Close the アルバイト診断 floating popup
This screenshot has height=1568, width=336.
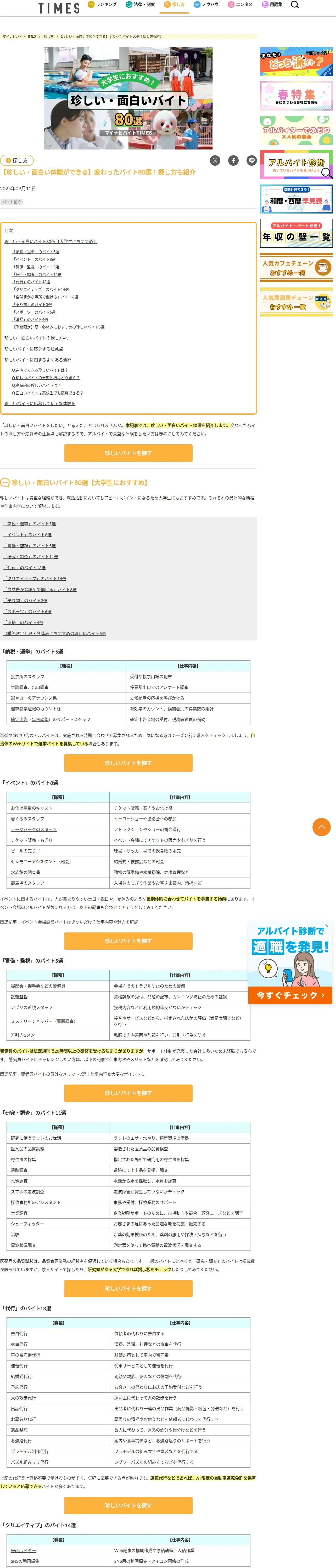tap(326, 926)
